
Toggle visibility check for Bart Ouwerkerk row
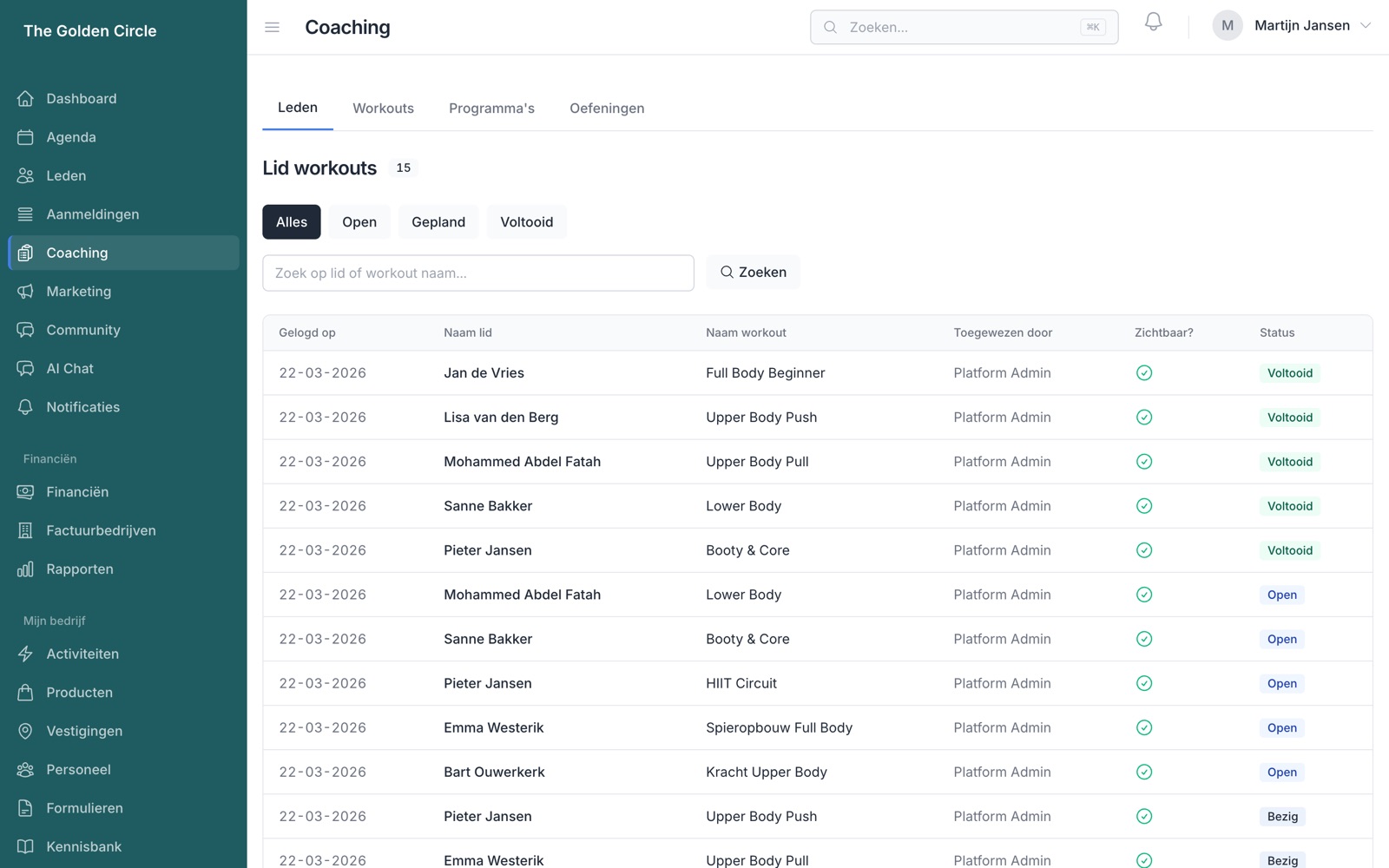[1144, 773]
